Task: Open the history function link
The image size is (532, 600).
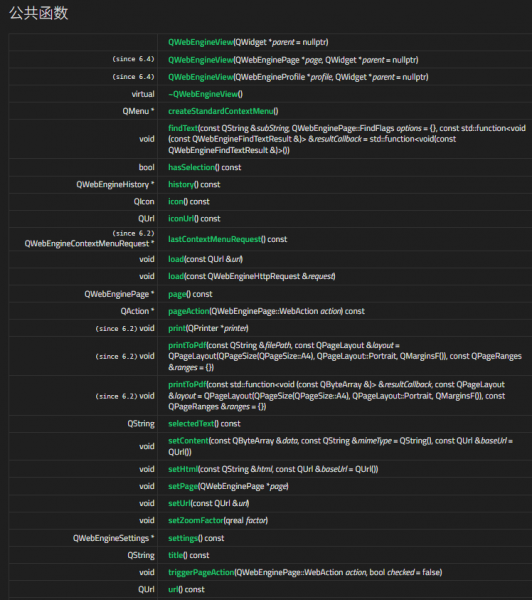Action: [x=181, y=184]
